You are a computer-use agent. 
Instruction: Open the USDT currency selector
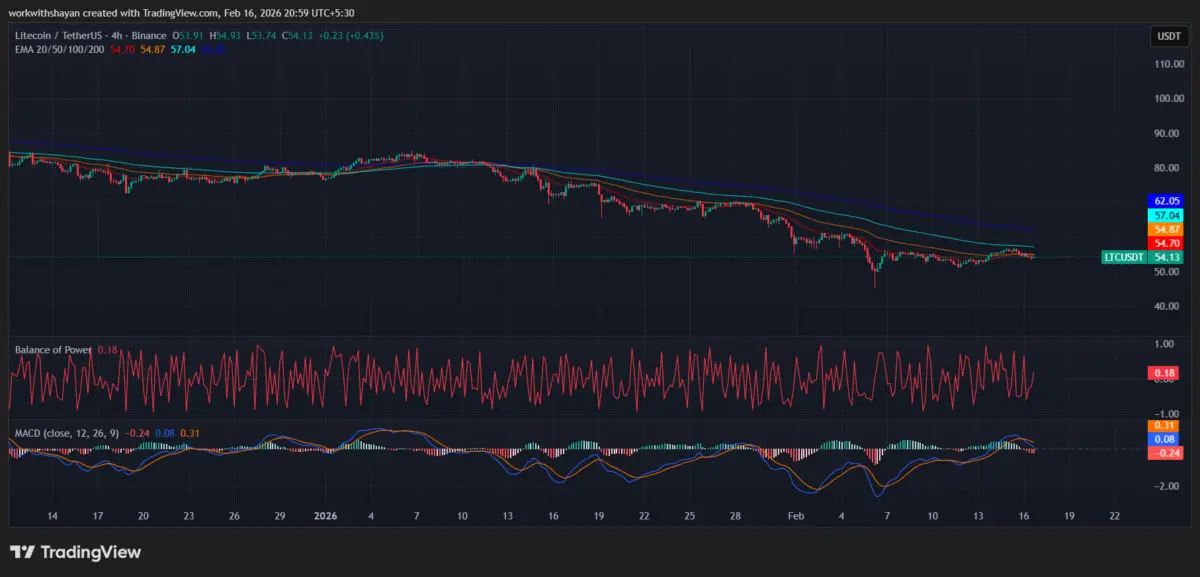(x=1167, y=38)
